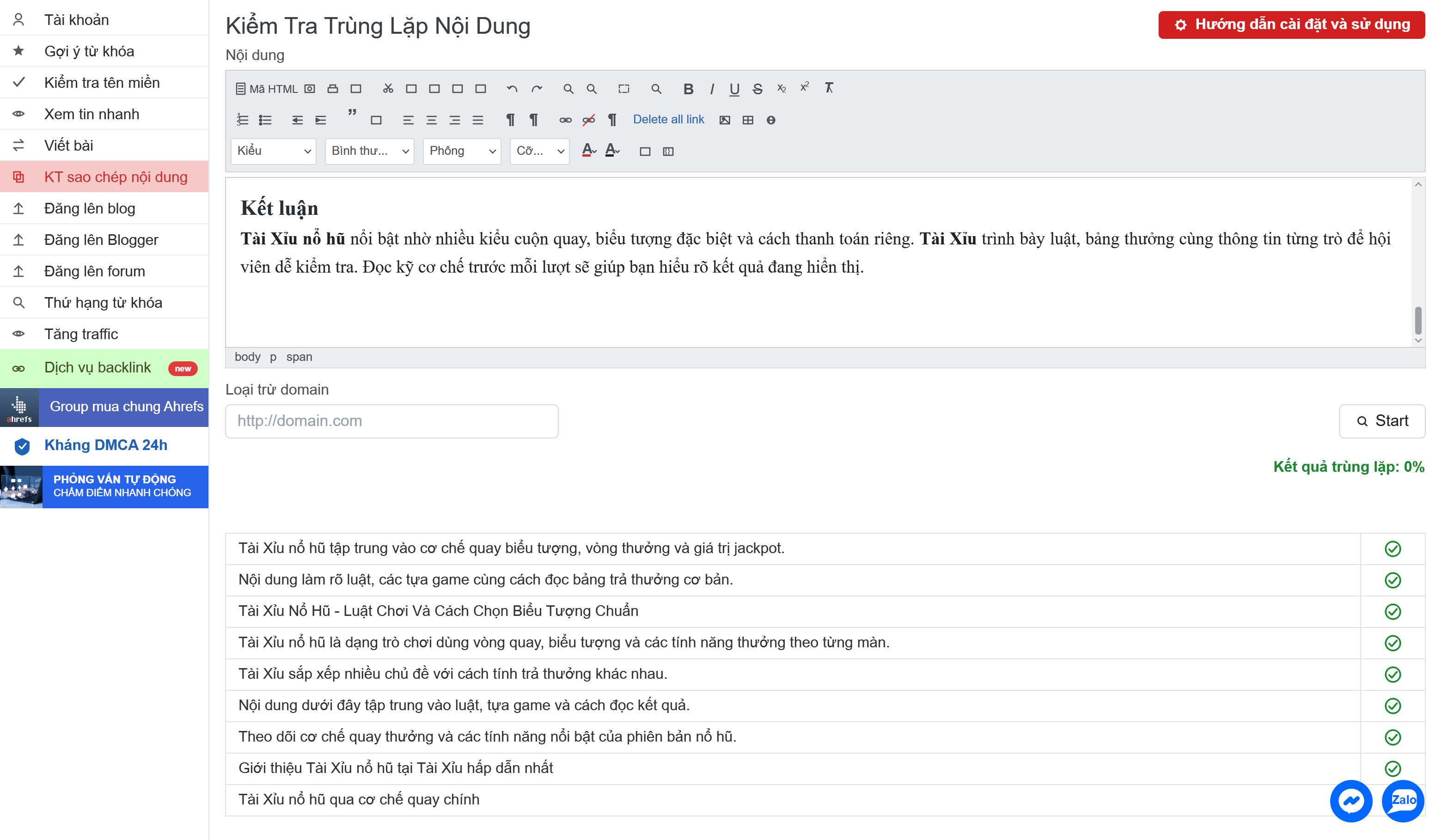The width and height of the screenshot is (1442, 840).
Task: Go to Kiểm tra tên miền
Action: click(x=104, y=83)
